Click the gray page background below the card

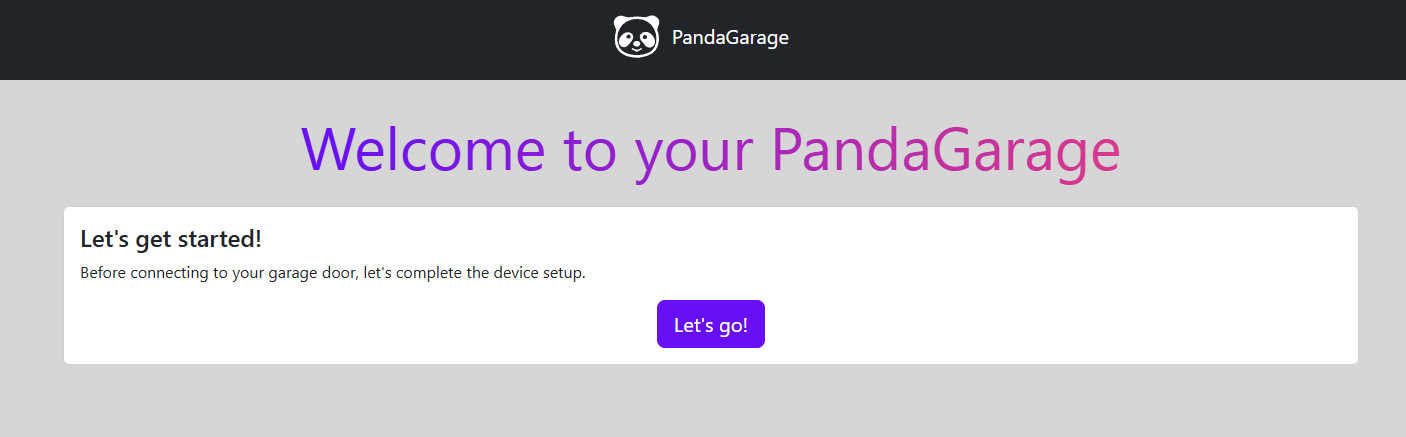pyautogui.click(x=703, y=402)
